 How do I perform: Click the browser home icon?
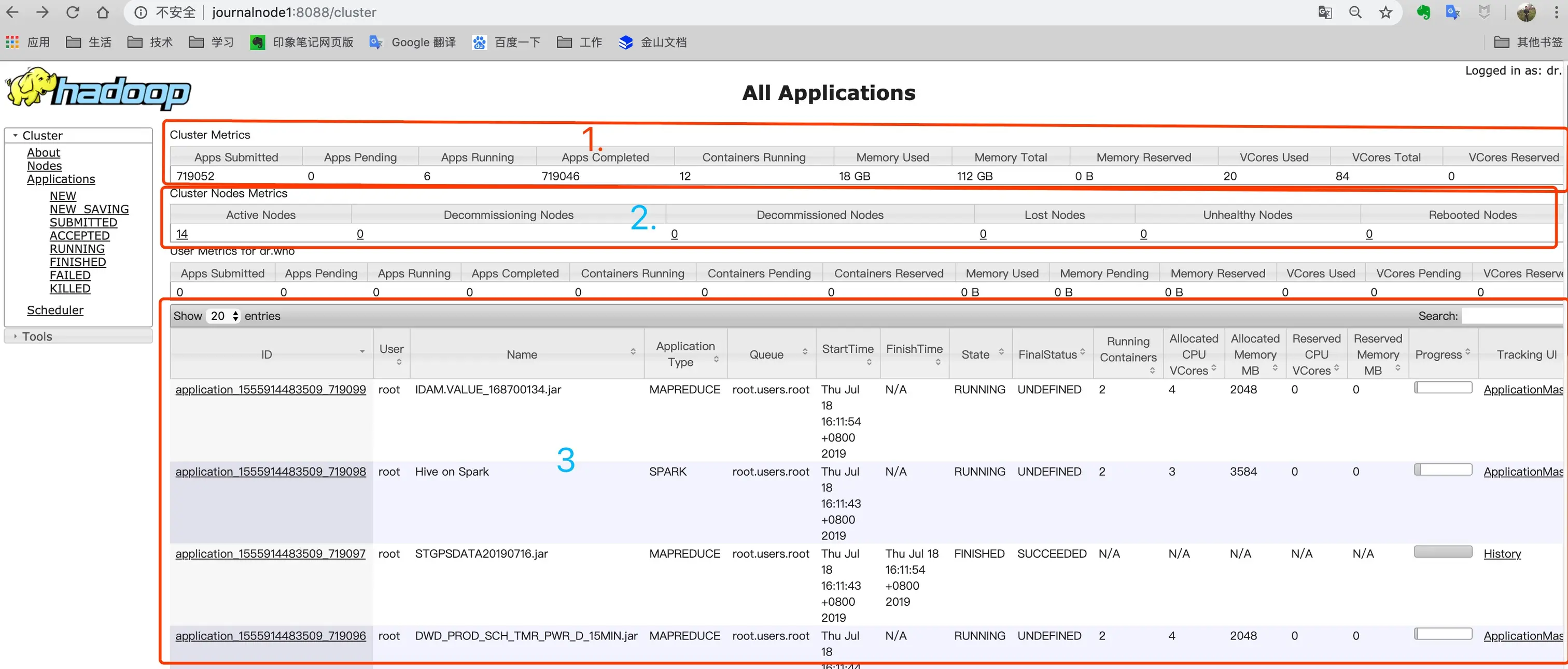tap(103, 12)
